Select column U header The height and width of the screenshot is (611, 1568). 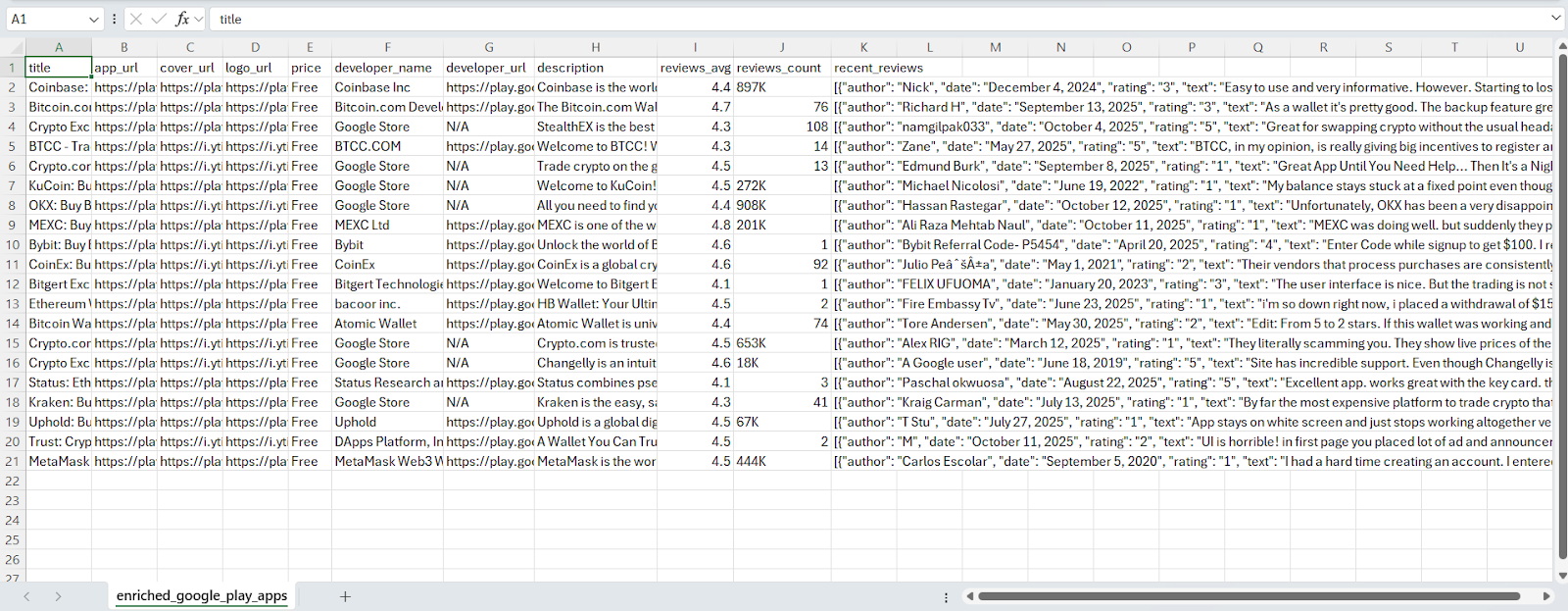pyautogui.click(x=1520, y=47)
